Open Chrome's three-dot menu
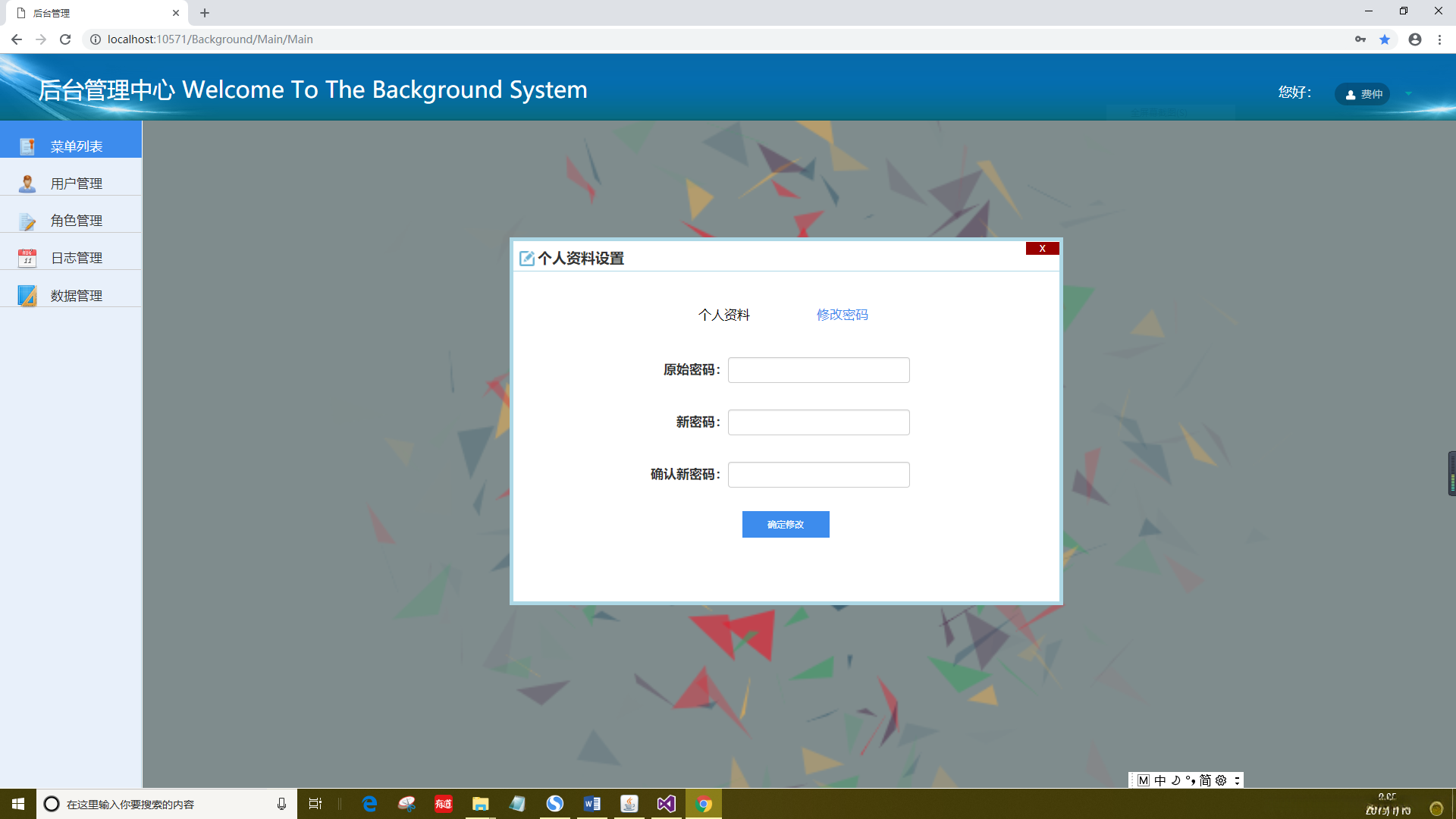The width and height of the screenshot is (1456, 819). click(x=1440, y=39)
